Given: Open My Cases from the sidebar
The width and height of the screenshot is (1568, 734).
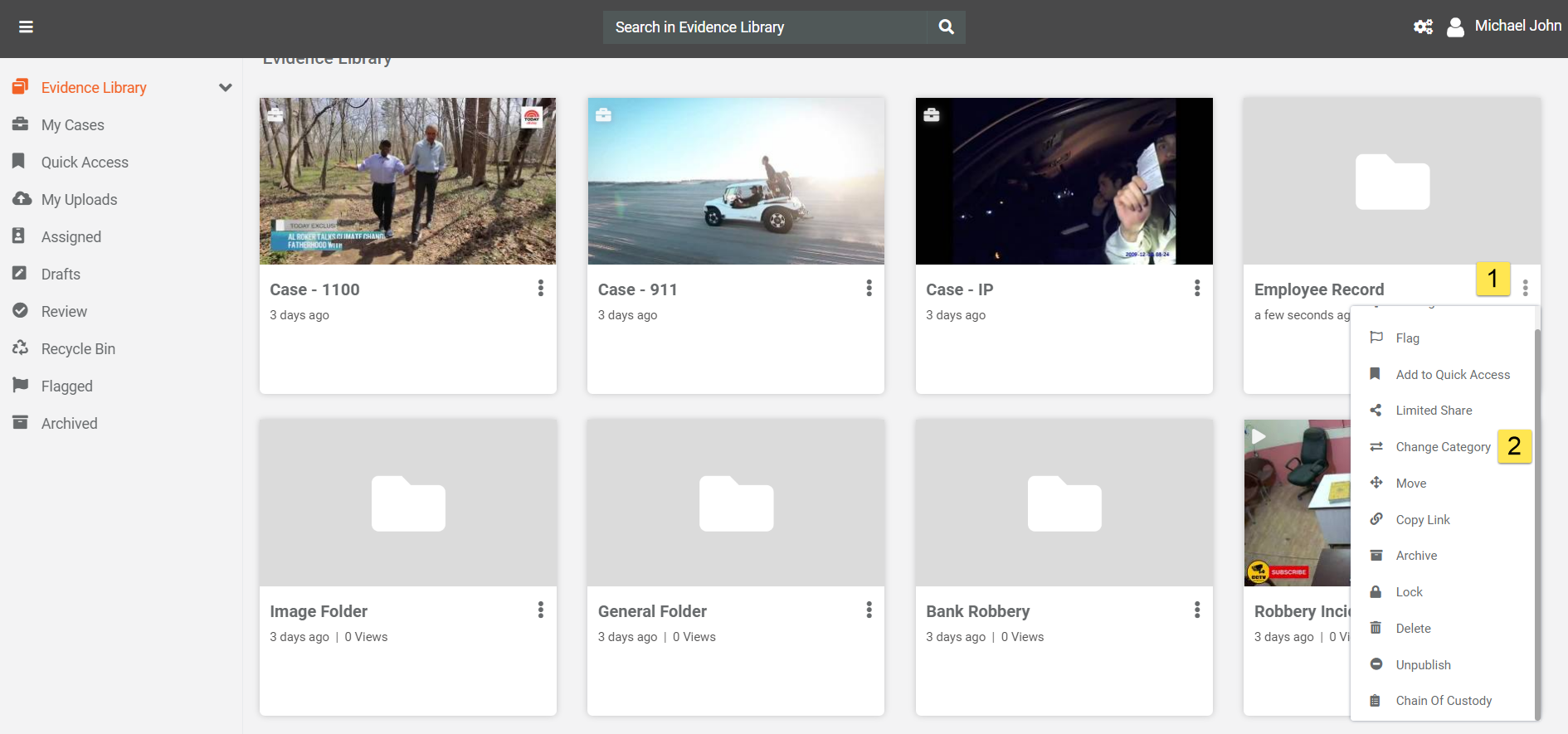Looking at the screenshot, I should (73, 125).
